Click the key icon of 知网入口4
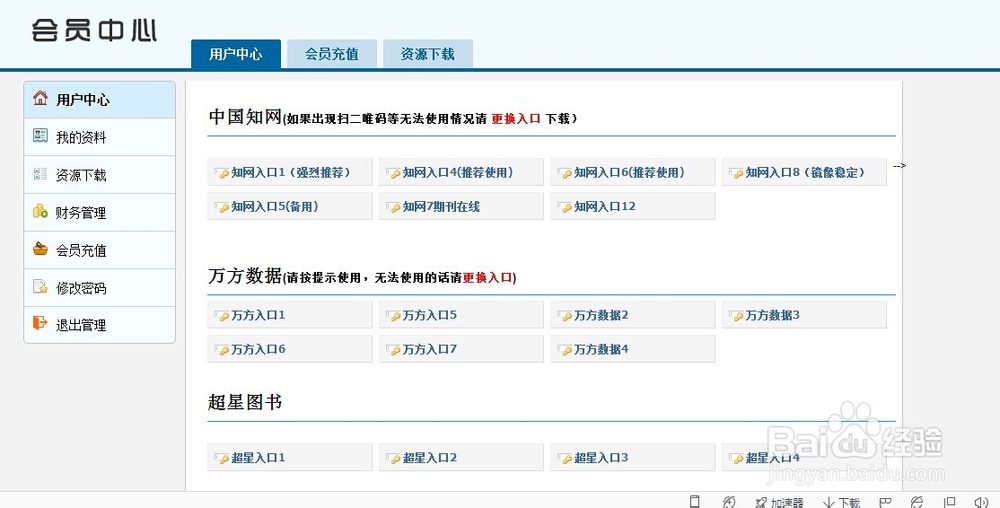The height and width of the screenshot is (508, 1000). pos(393,173)
